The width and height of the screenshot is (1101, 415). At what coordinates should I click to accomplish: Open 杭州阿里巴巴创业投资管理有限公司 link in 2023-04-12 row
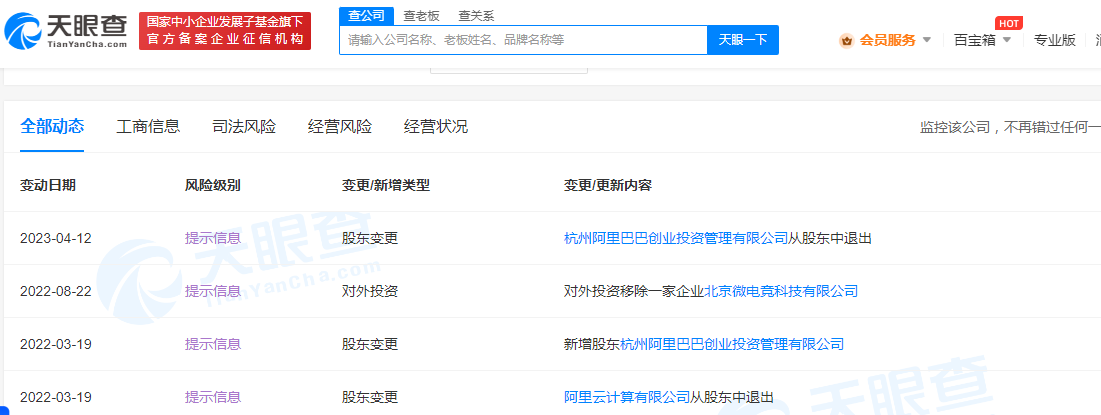[676, 238]
